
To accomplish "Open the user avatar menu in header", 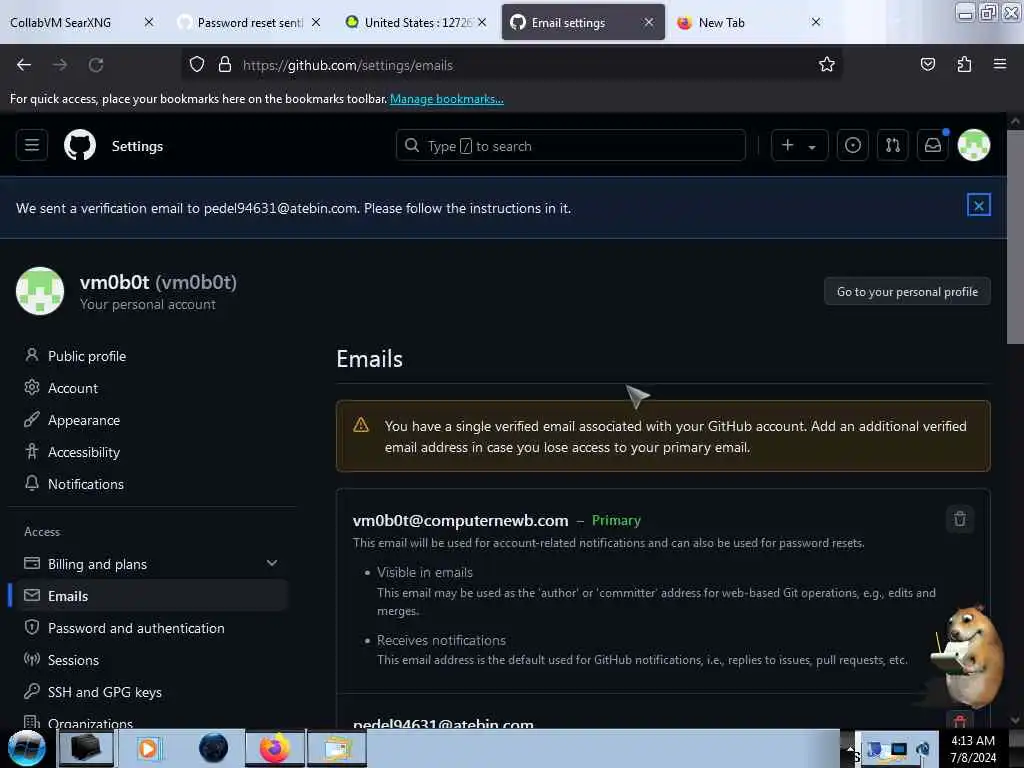I will point(973,145).
